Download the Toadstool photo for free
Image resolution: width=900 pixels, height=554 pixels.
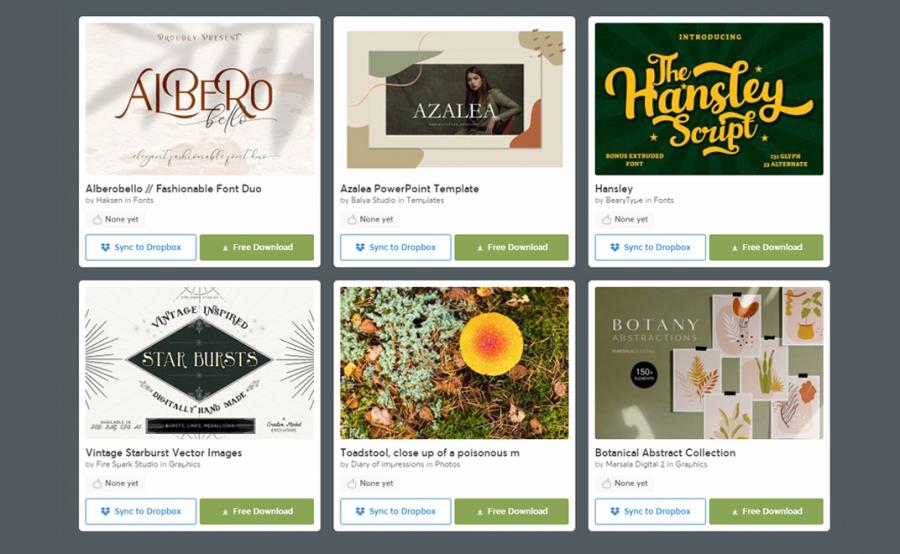tap(511, 512)
